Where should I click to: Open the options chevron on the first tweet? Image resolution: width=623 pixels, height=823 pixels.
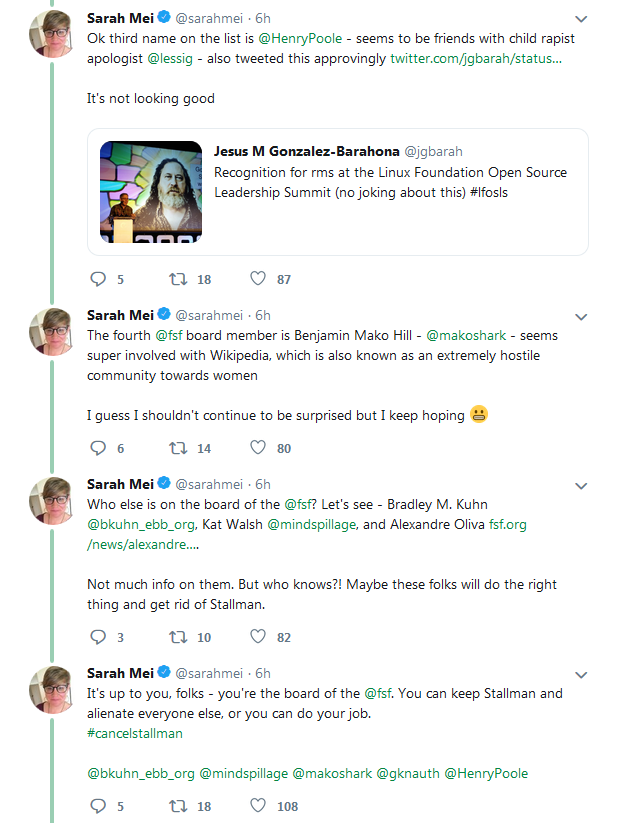[x=581, y=19]
